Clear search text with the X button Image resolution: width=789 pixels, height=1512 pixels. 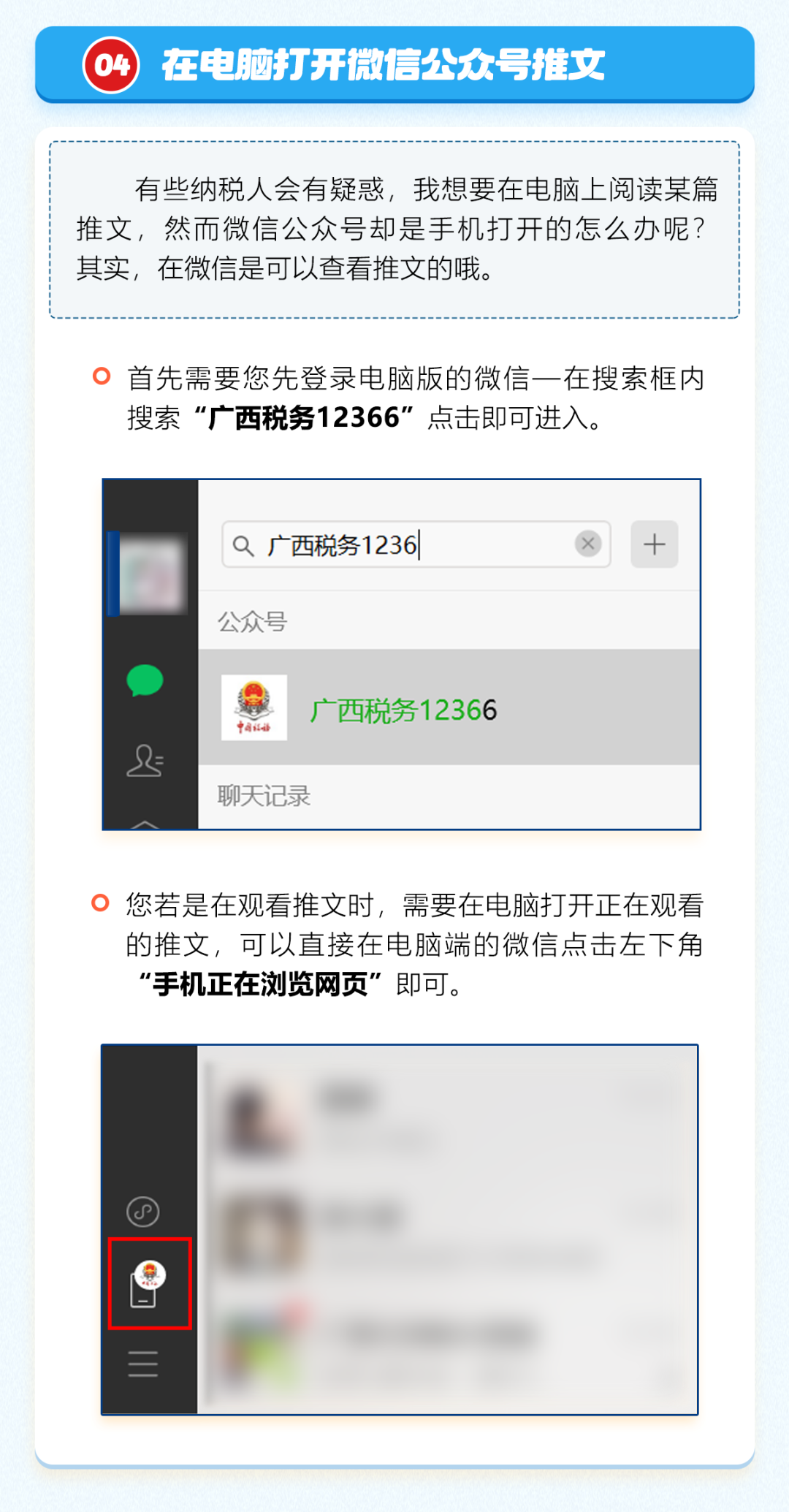pyautogui.click(x=587, y=544)
